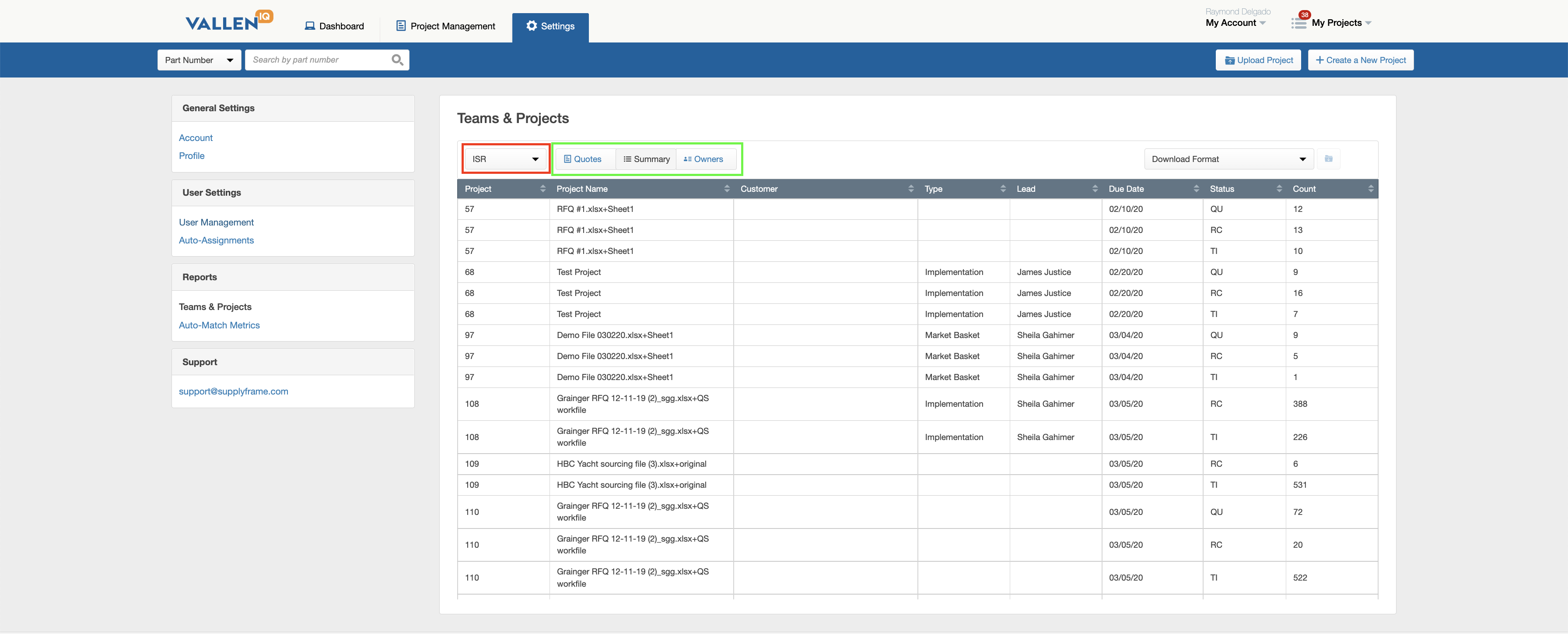This screenshot has height=634, width=1568.
Task: Switch to Owners view
Action: pyautogui.click(x=703, y=159)
